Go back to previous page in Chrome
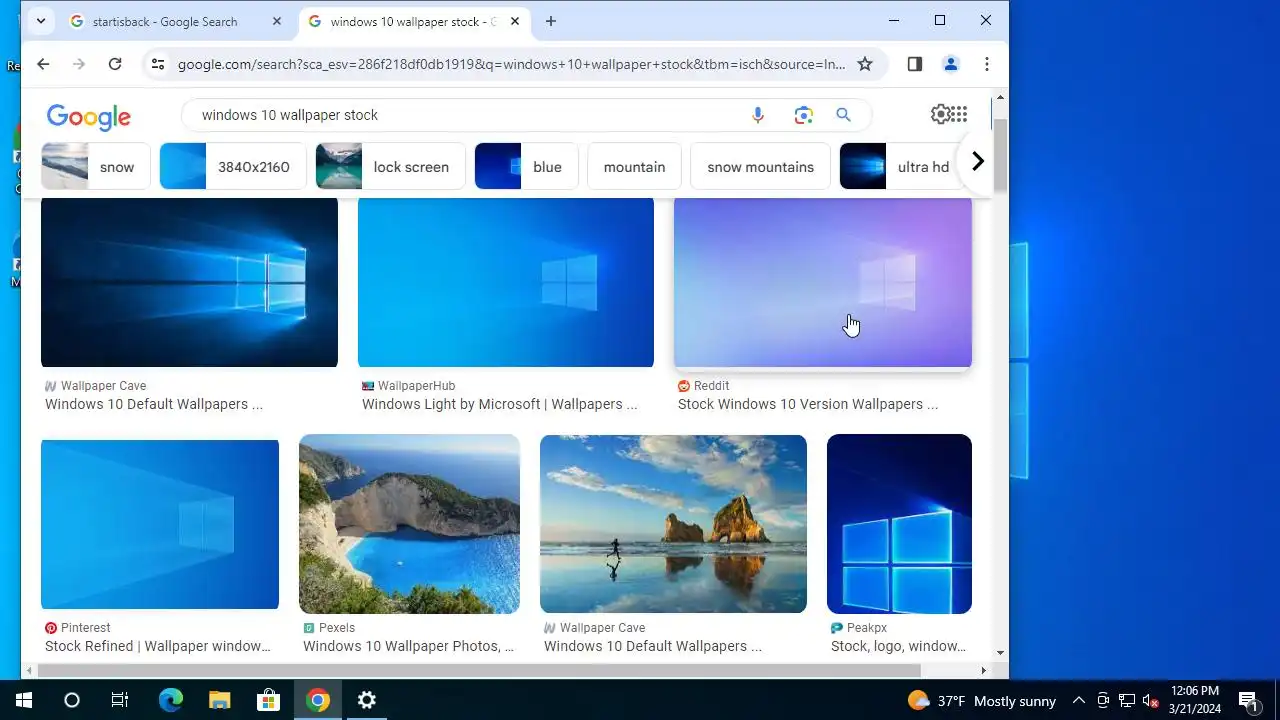The width and height of the screenshot is (1280, 720). [x=43, y=64]
